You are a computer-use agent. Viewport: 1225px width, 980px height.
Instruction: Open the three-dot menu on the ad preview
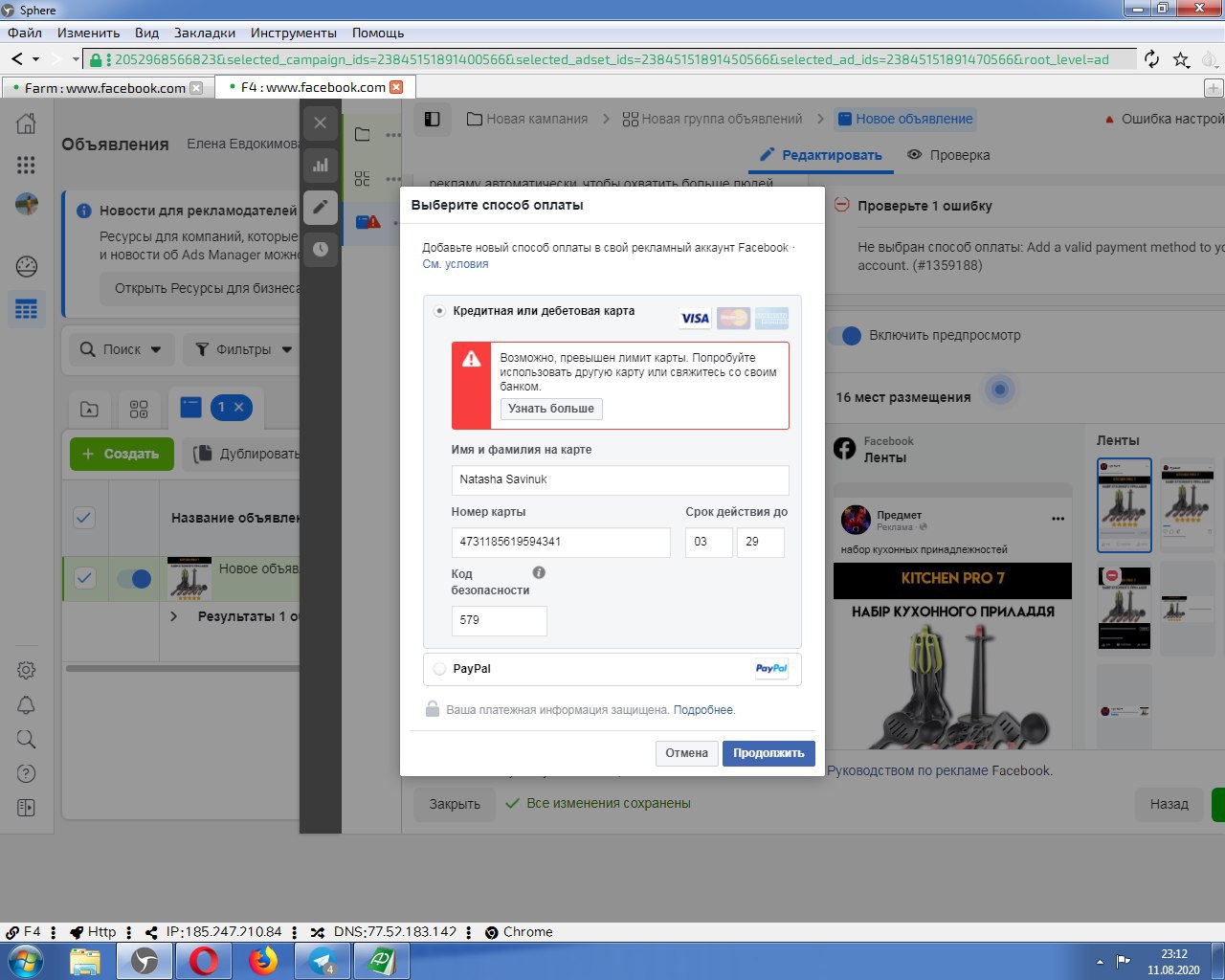1058,519
